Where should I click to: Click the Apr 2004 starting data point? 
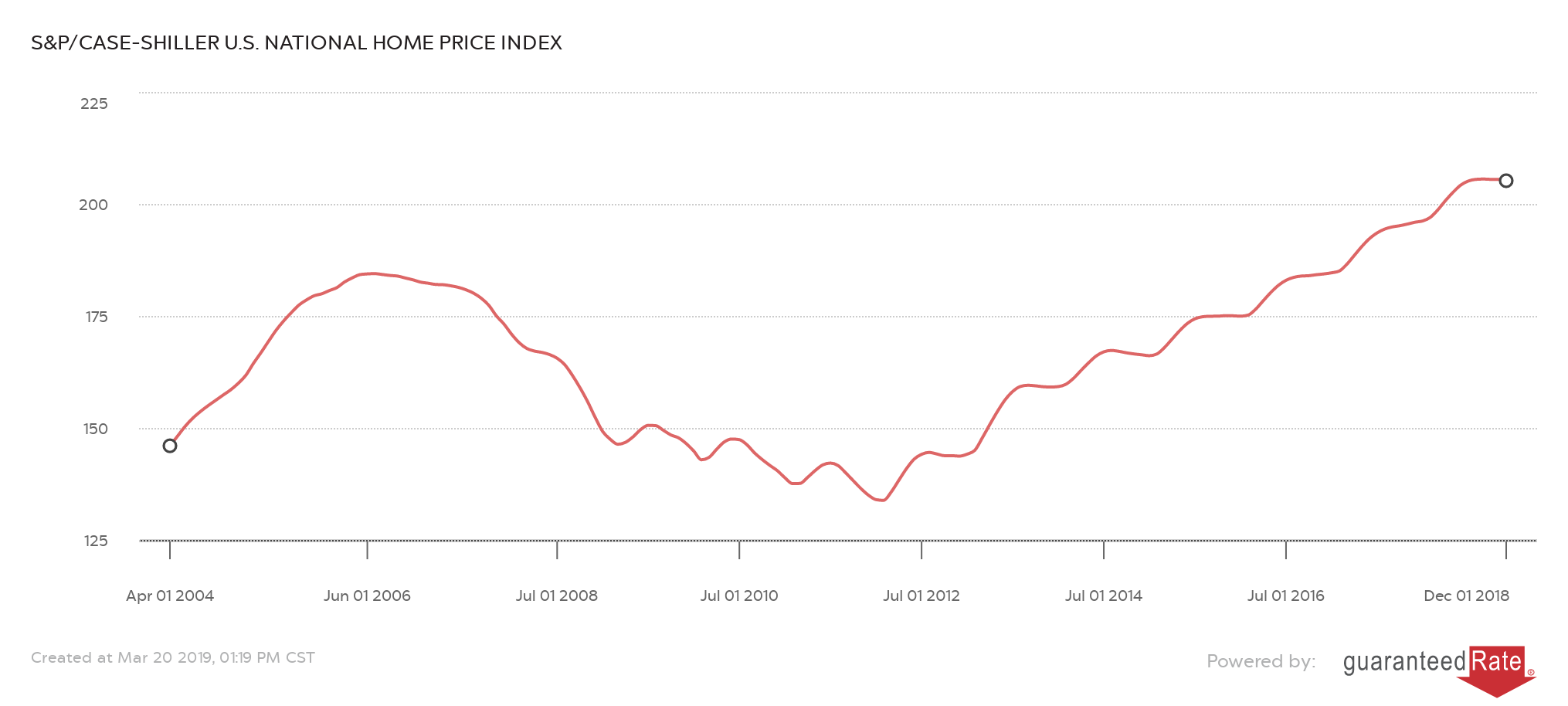click(170, 446)
